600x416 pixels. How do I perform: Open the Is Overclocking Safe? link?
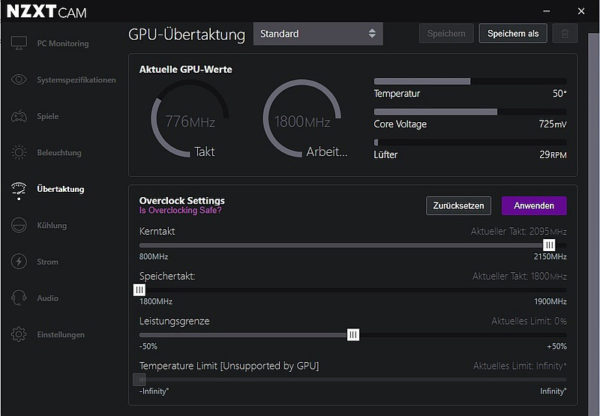(180, 210)
